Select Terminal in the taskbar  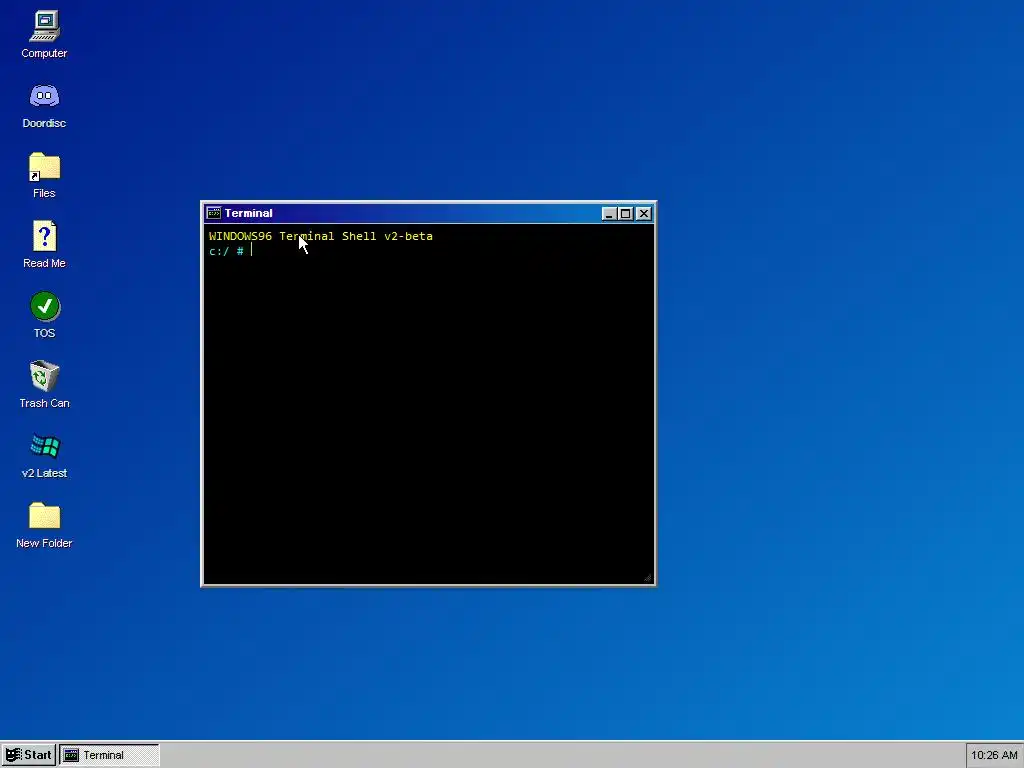pyautogui.click(x=109, y=755)
